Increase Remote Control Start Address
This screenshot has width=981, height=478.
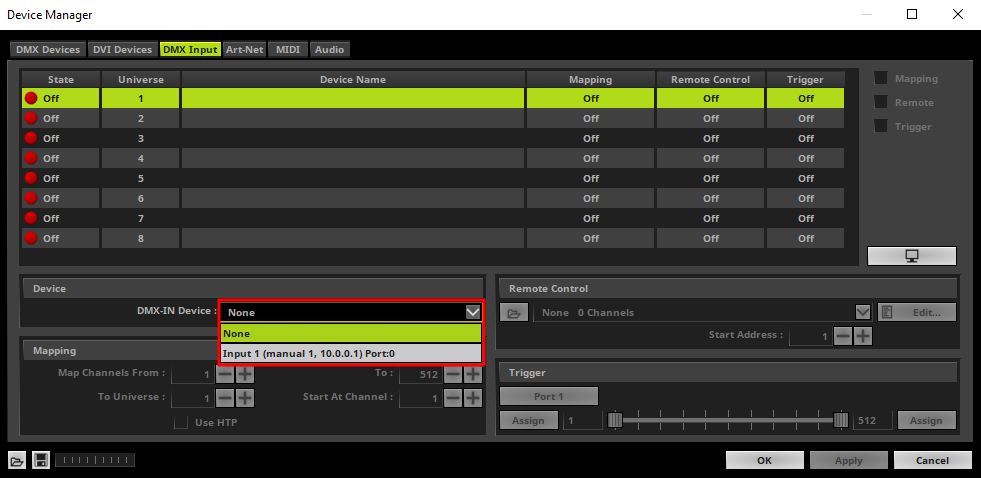click(x=863, y=336)
